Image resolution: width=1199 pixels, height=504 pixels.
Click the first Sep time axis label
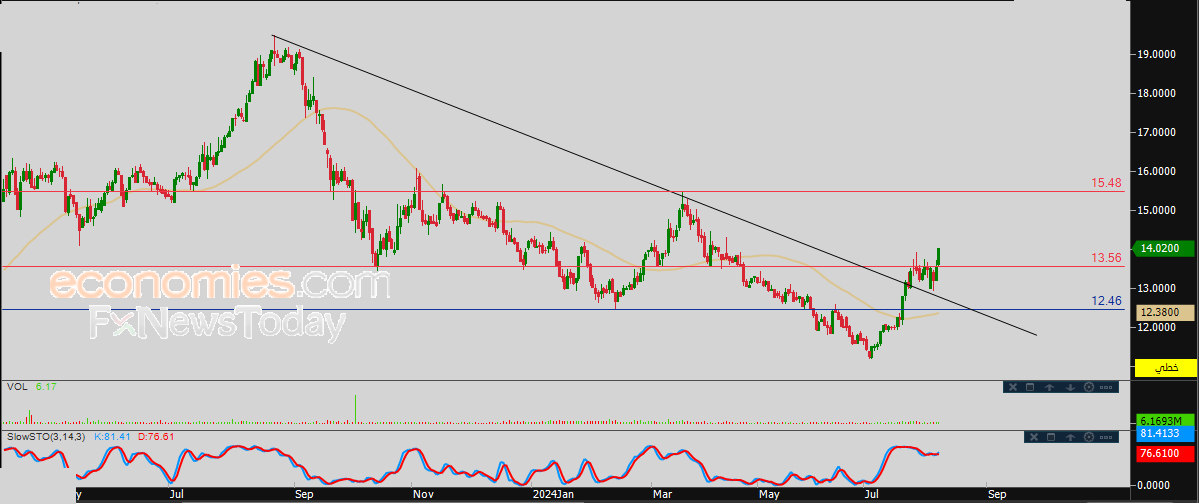pyautogui.click(x=304, y=495)
